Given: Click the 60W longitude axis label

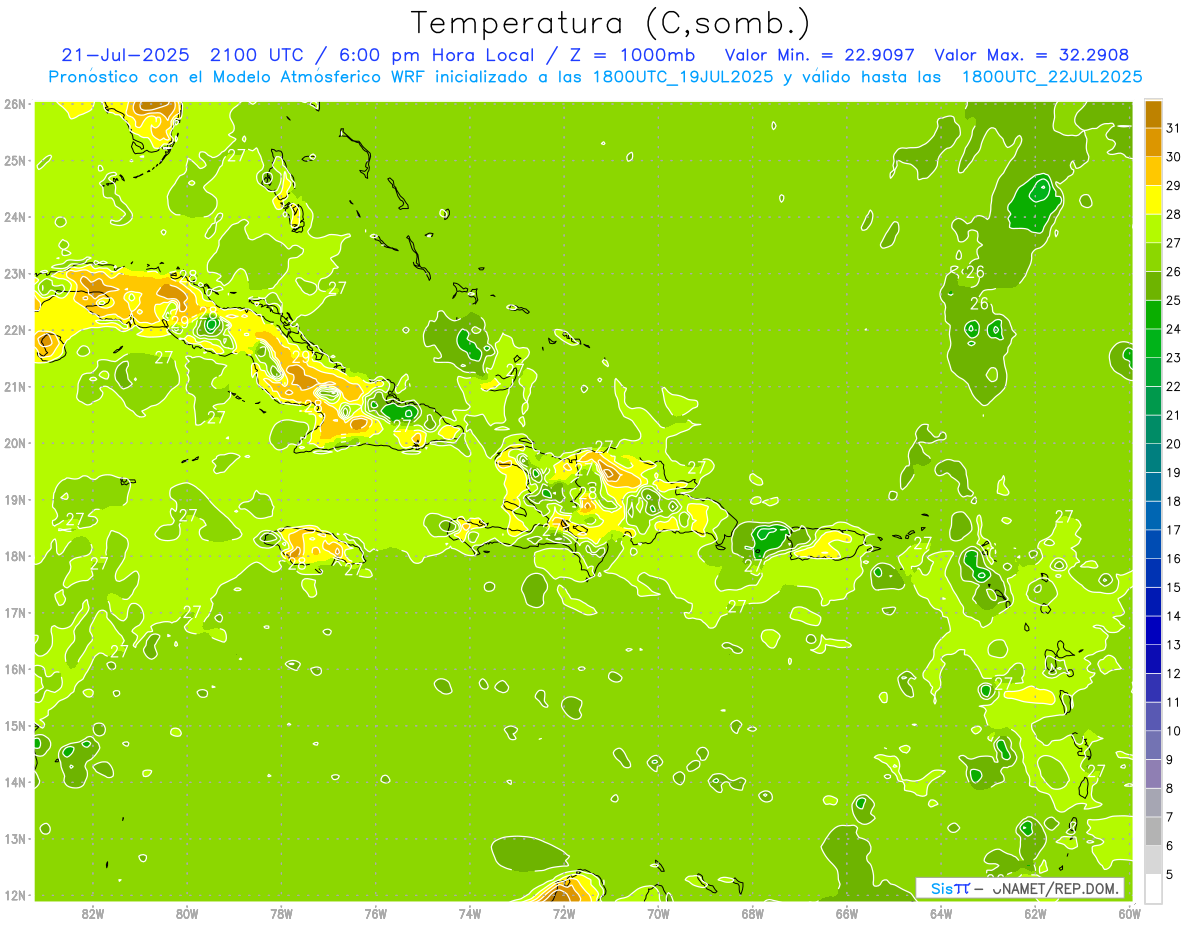Looking at the screenshot, I should point(1130,913).
